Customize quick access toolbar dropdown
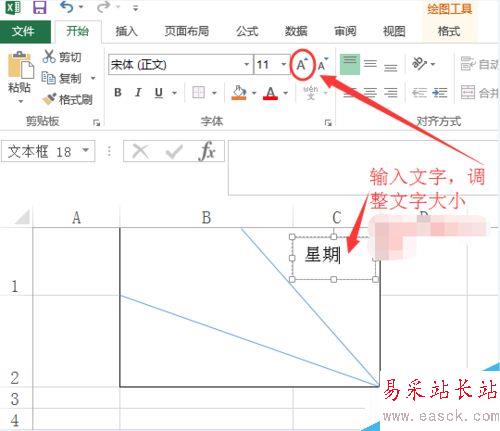500x431 pixels. [135, 8]
